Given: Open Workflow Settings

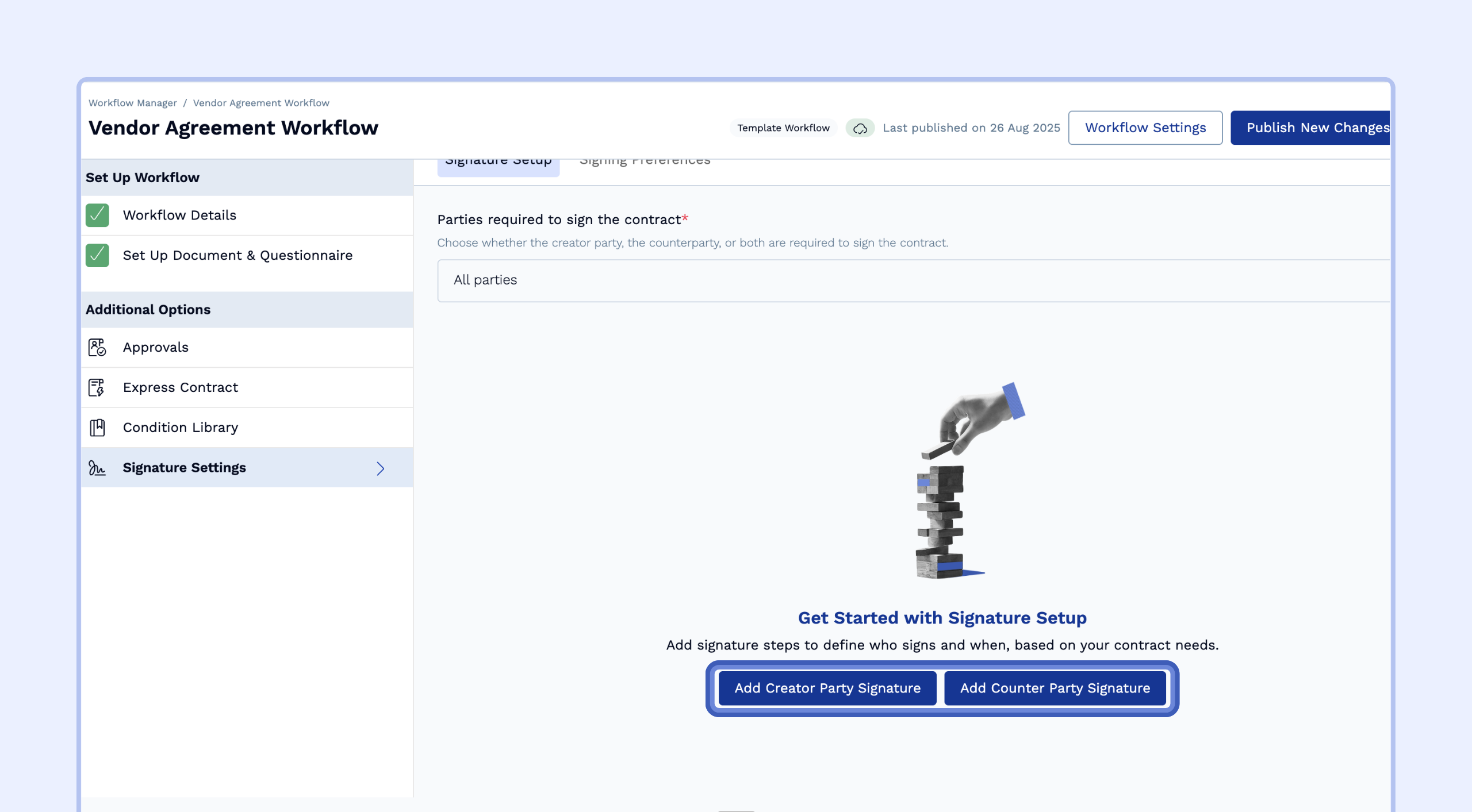Looking at the screenshot, I should 1145,128.
